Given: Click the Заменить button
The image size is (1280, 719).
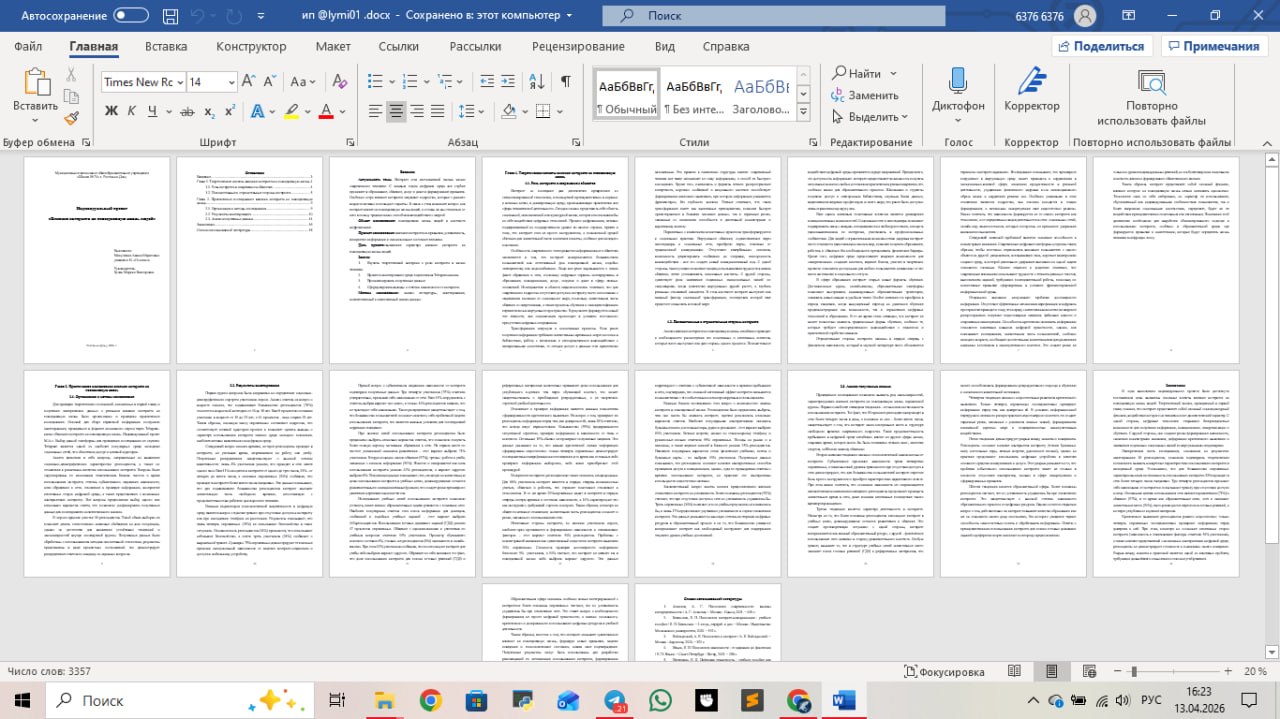Looking at the screenshot, I should [x=863, y=95].
